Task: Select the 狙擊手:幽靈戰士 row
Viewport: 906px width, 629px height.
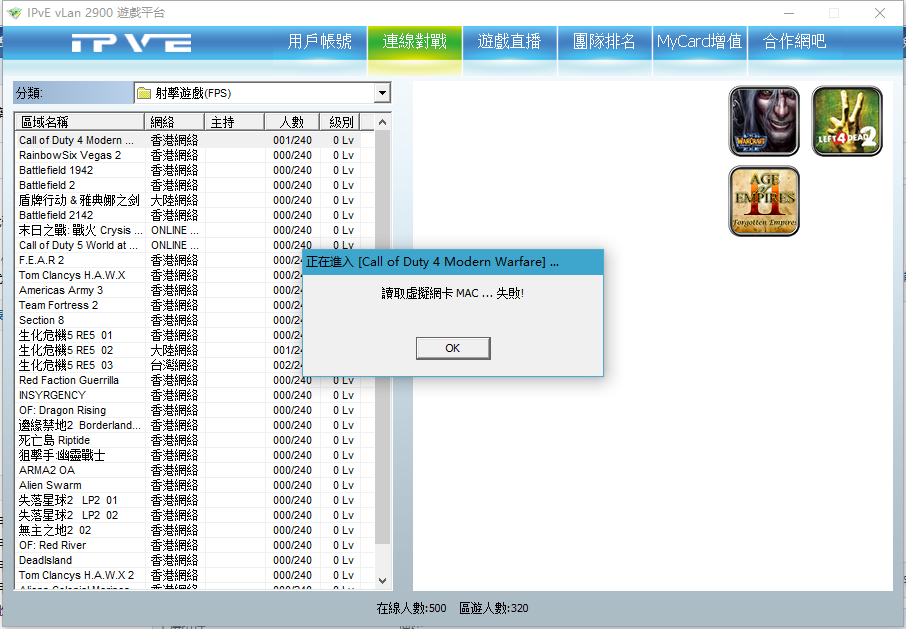Action: pos(194,456)
